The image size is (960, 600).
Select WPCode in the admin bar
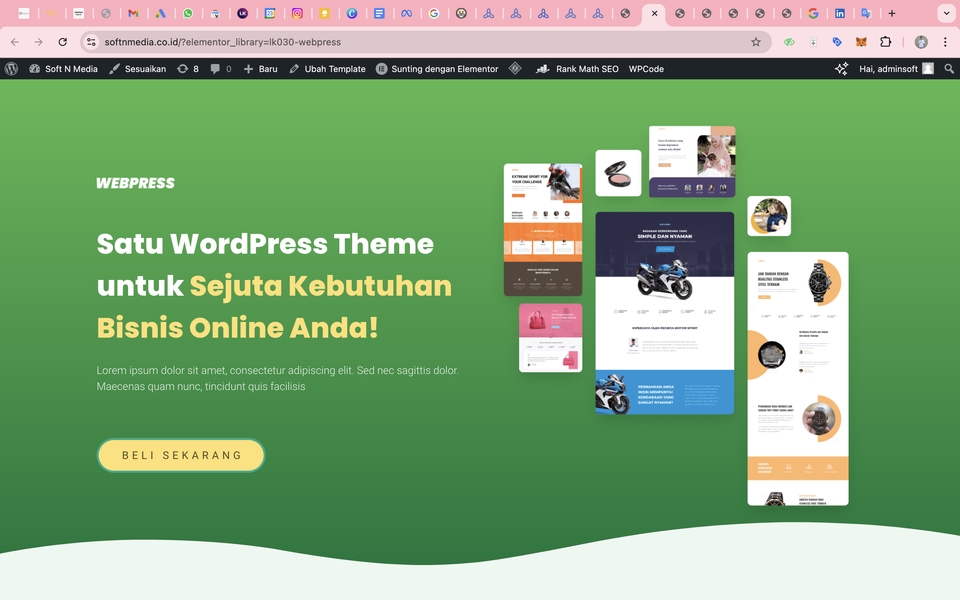pos(645,69)
